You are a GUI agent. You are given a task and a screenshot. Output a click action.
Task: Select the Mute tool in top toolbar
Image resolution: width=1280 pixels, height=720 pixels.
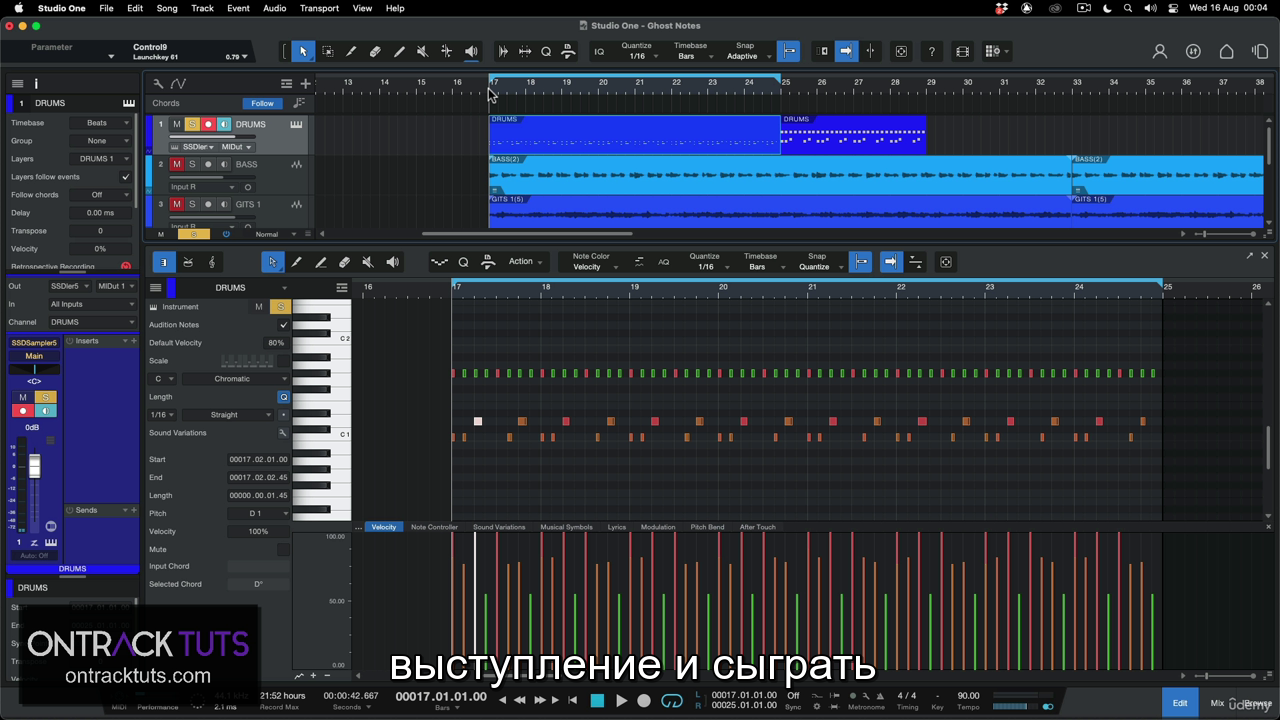[422, 52]
